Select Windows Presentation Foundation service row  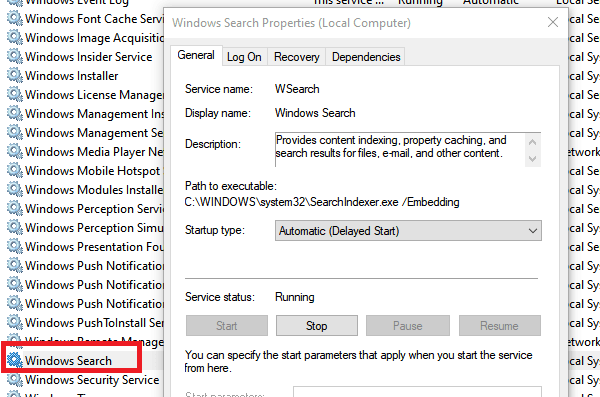click(x=94, y=247)
